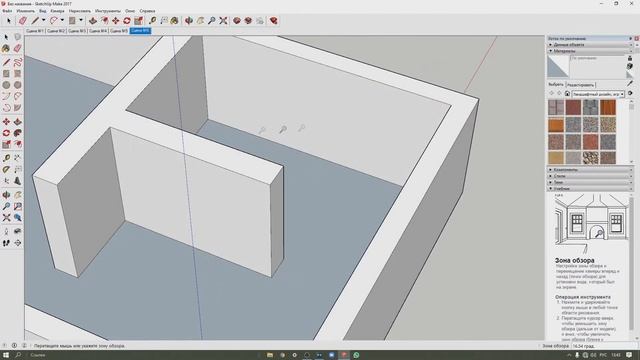Open the Windows Start button
This screenshot has height=360, width=640.
pyautogui.click(x=6, y=355)
